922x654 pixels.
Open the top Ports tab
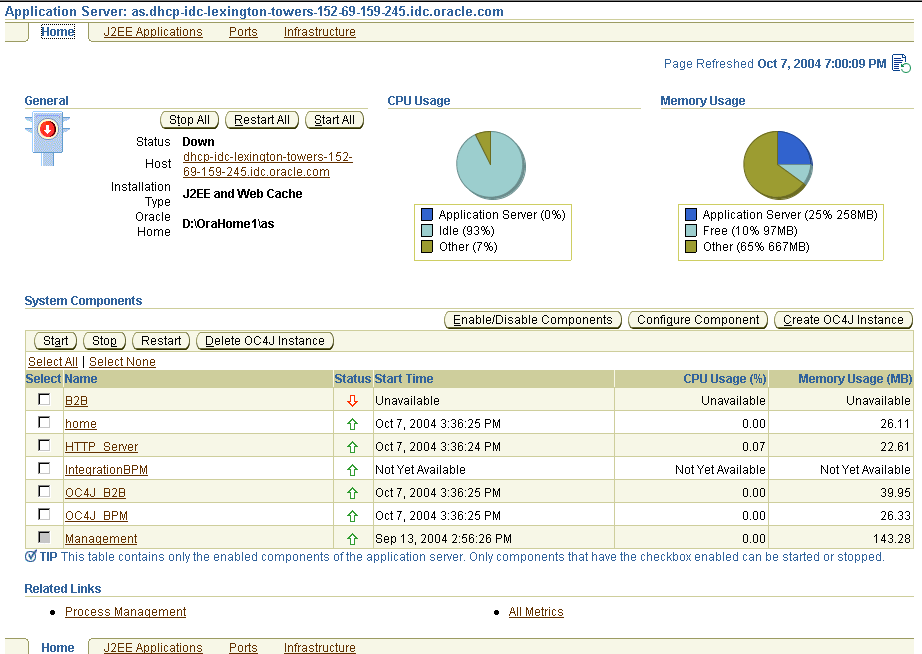point(243,32)
